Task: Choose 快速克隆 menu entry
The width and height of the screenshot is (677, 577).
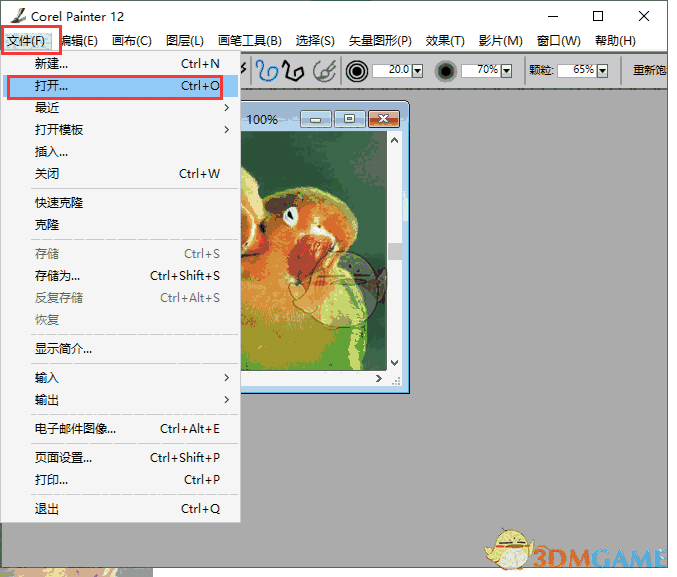Action: pyautogui.click(x=120, y=203)
